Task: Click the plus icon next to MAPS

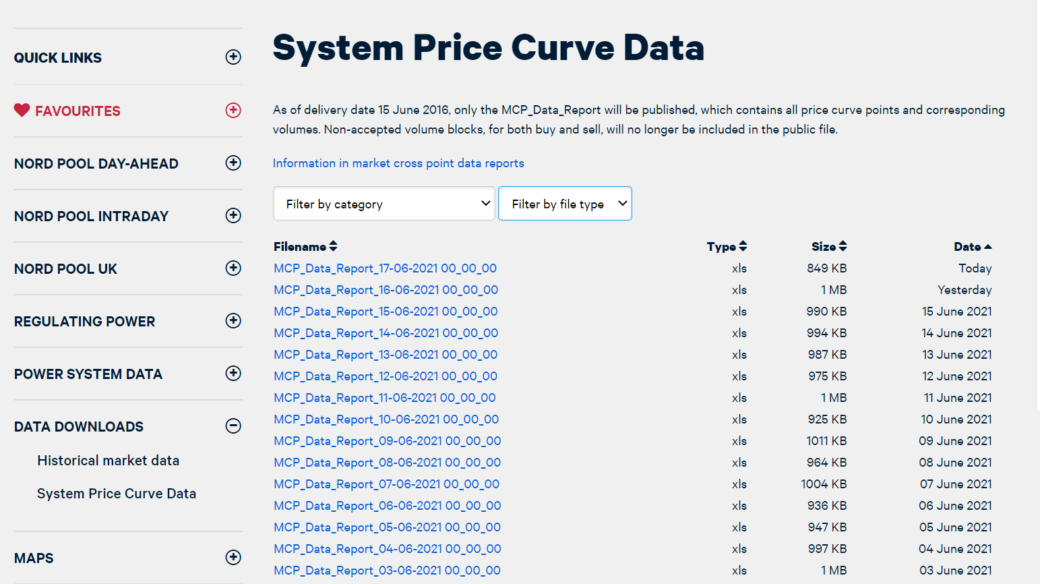Action: pyautogui.click(x=233, y=557)
